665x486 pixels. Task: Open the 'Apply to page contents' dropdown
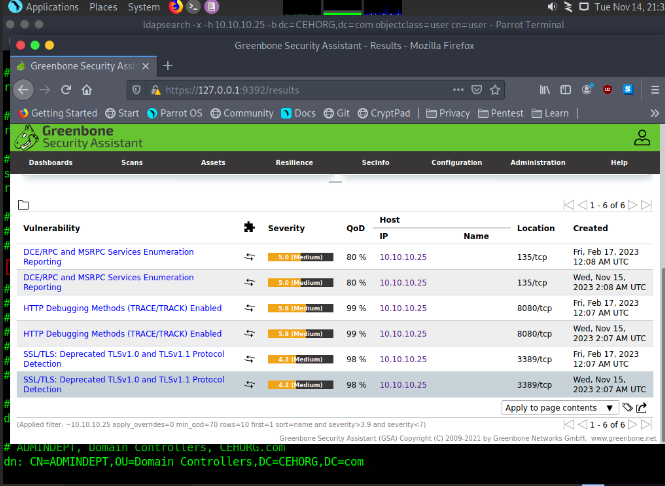560,408
